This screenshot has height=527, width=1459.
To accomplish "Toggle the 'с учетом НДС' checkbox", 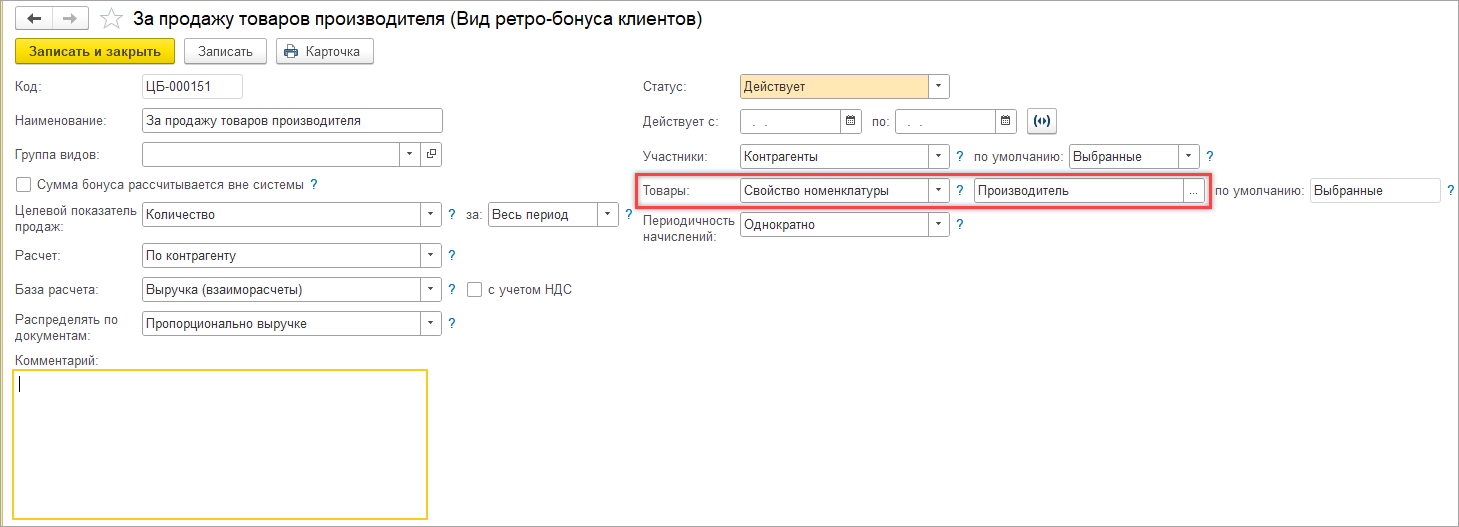I will (475, 290).
